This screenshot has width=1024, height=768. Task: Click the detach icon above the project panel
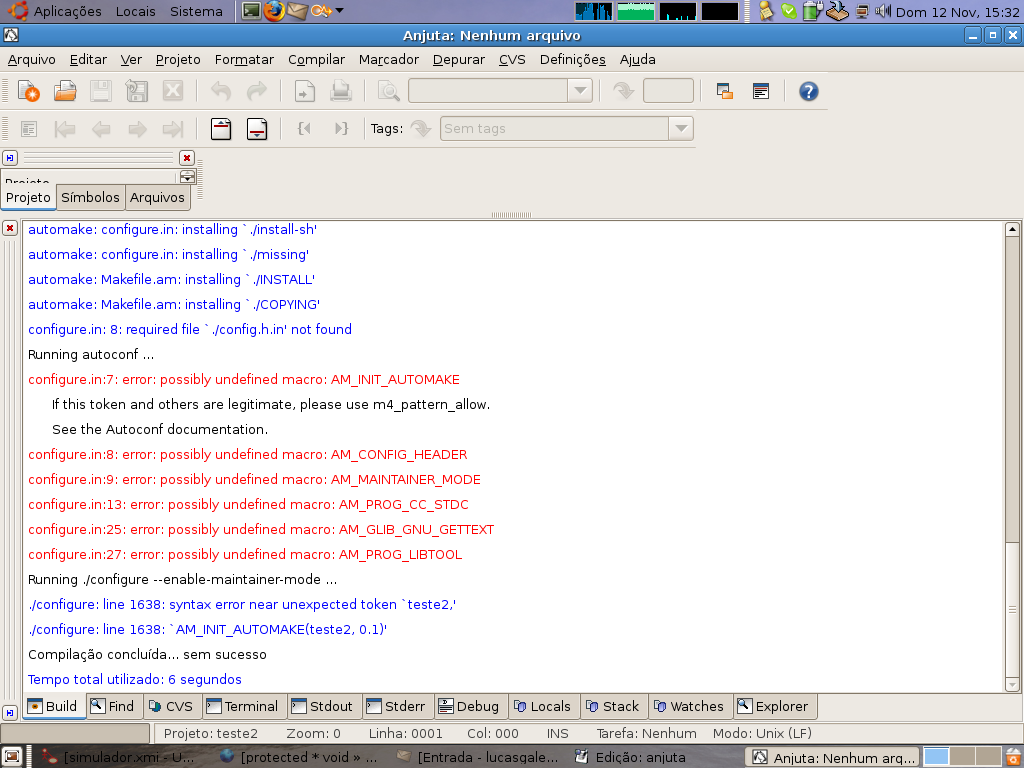[10, 157]
